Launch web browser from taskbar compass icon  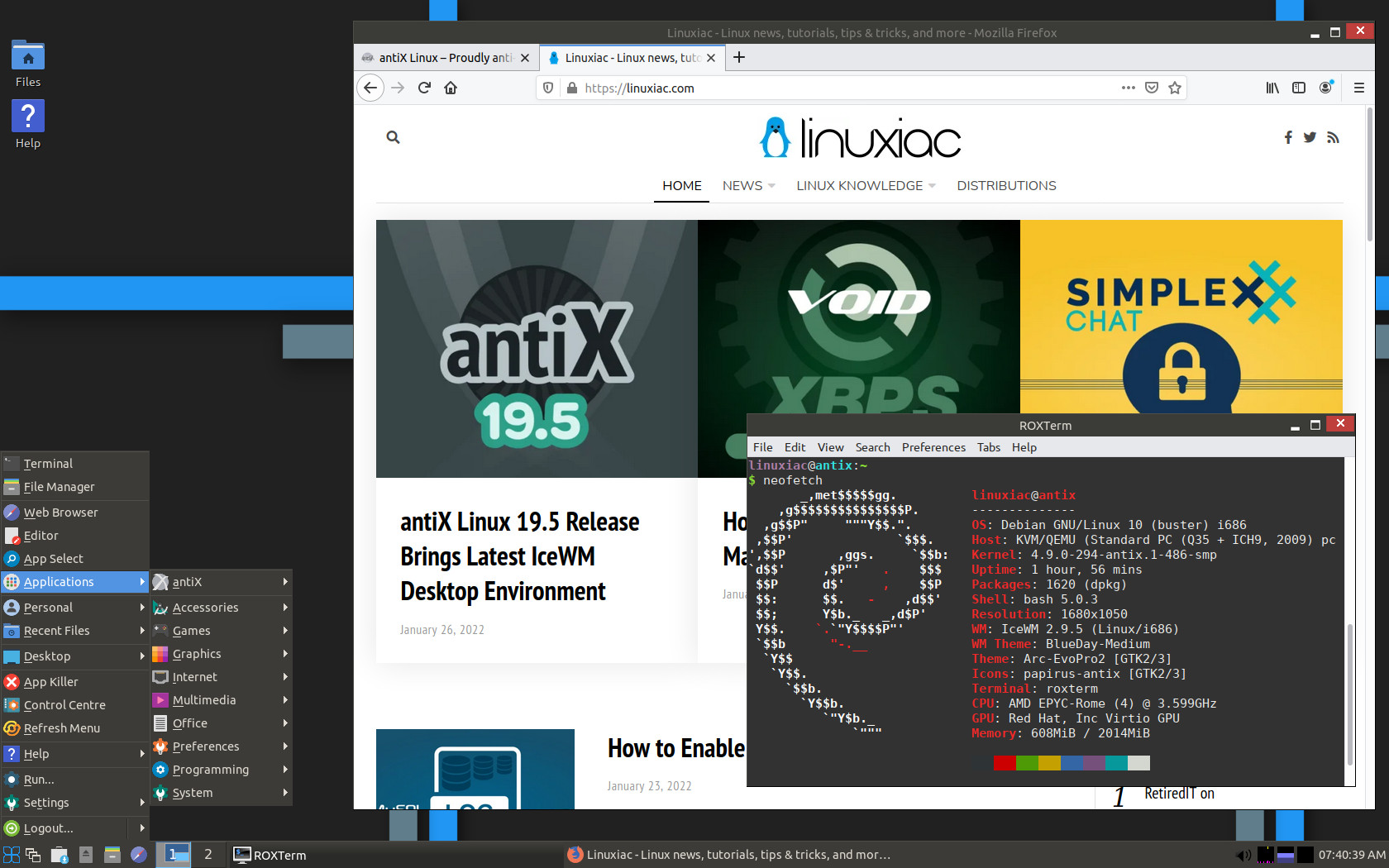139,855
